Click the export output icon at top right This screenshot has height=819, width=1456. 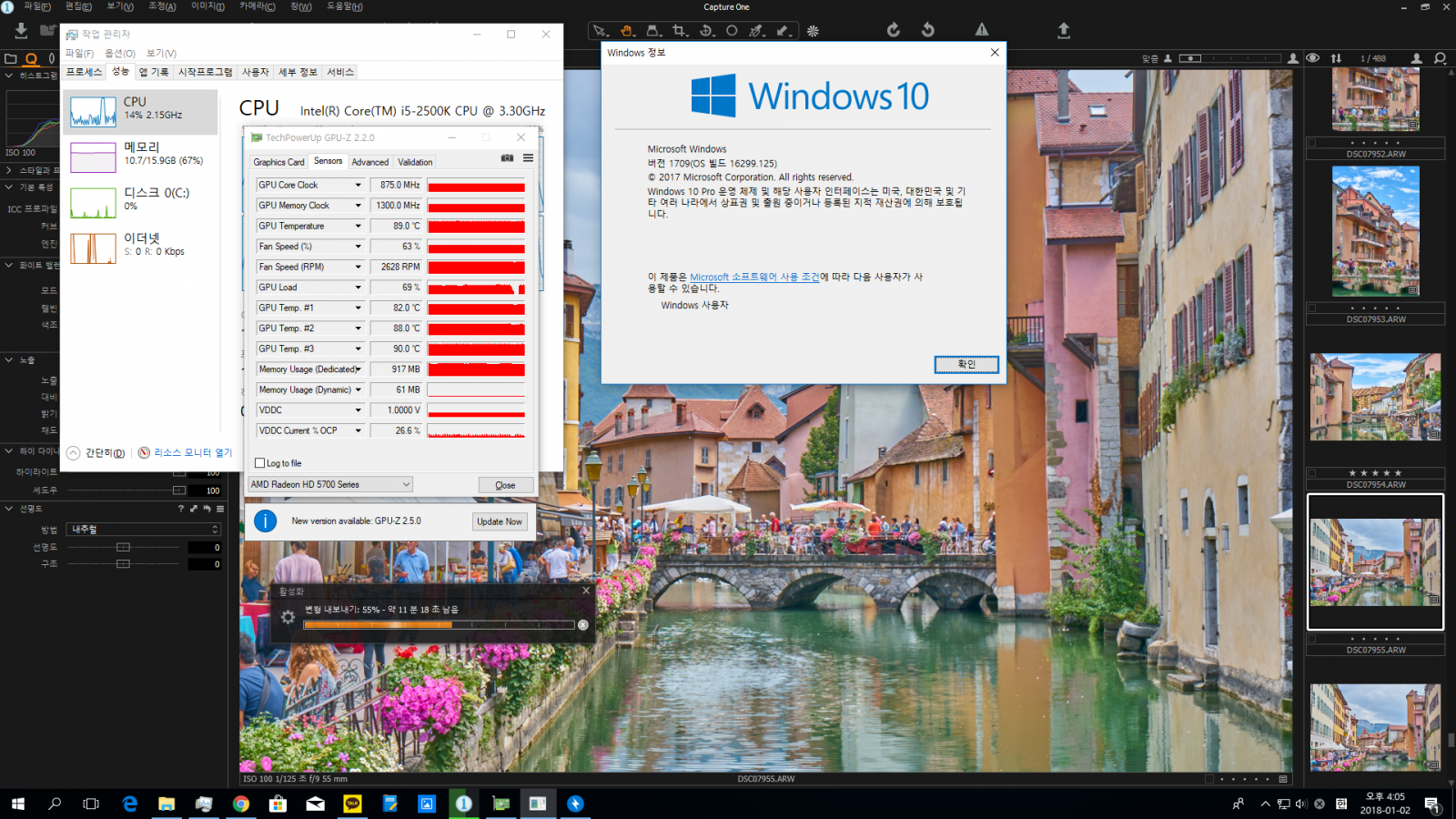click(1063, 30)
